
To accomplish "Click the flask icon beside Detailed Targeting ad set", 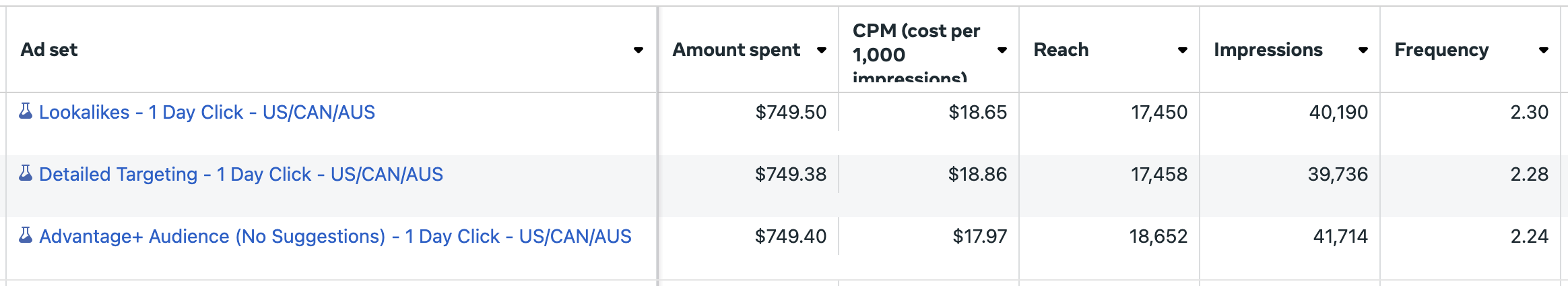I will tap(26, 173).
